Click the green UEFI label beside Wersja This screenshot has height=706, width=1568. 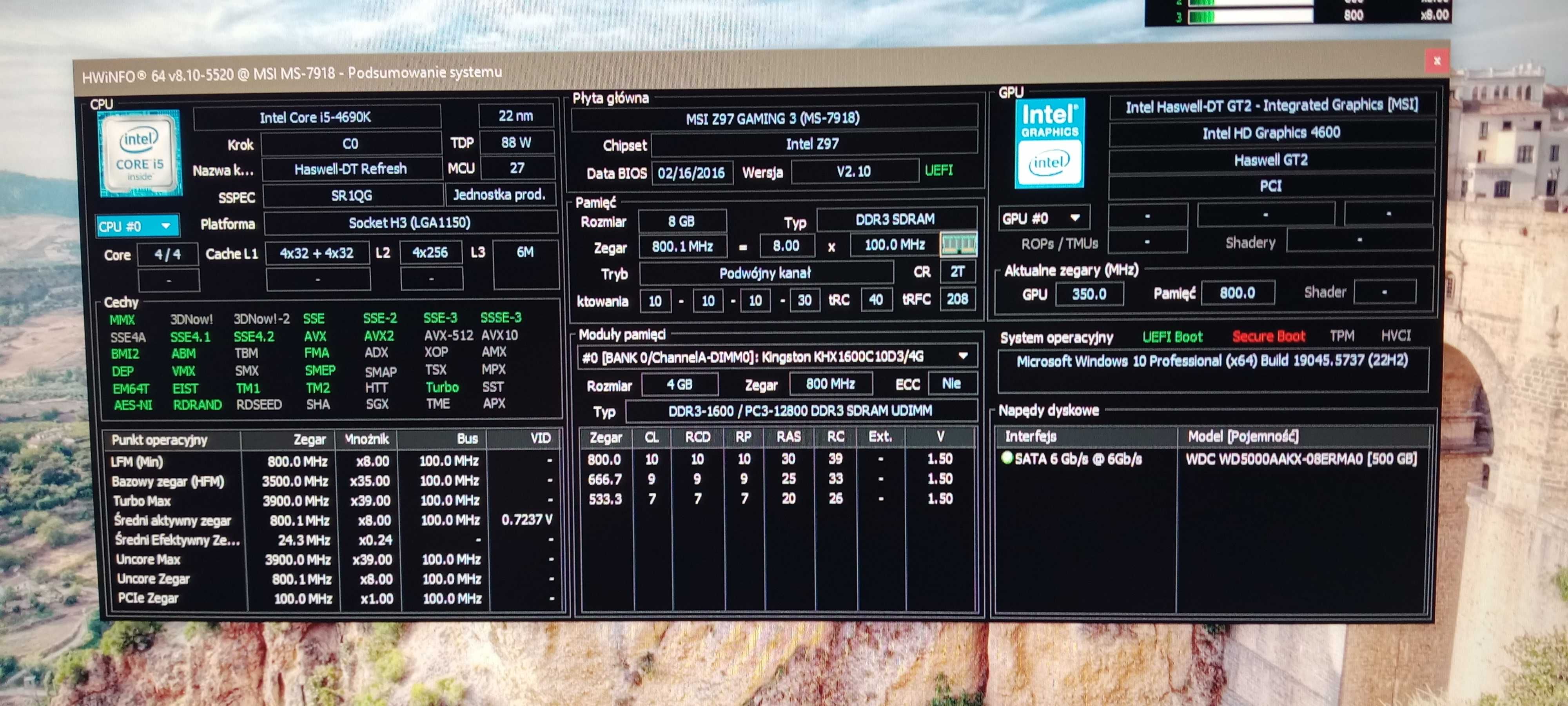[x=938, y=171]
